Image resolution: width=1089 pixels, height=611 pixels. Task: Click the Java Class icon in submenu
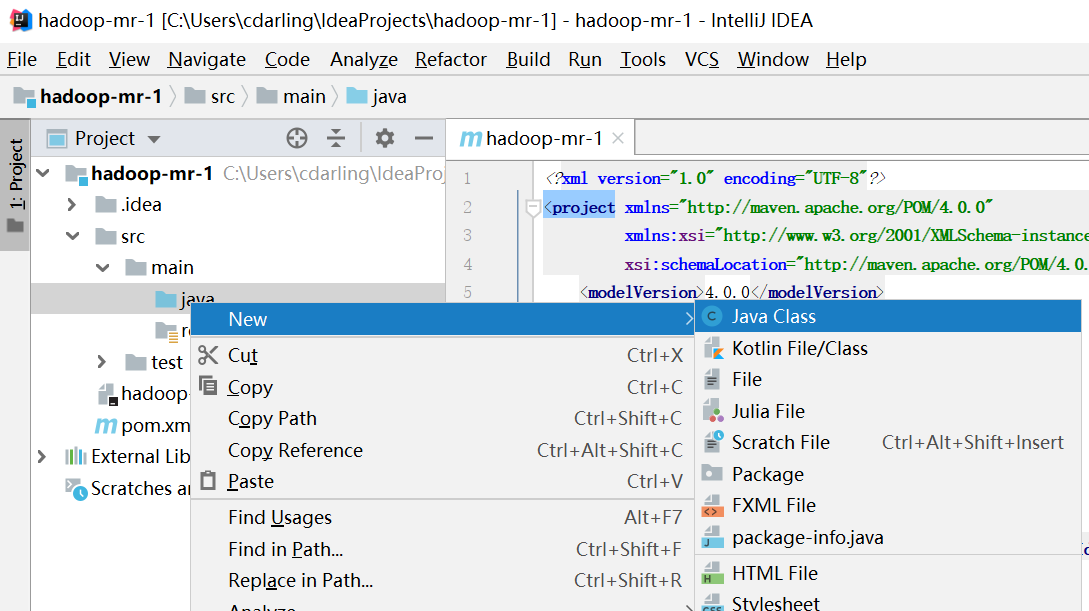coord(711,317)
